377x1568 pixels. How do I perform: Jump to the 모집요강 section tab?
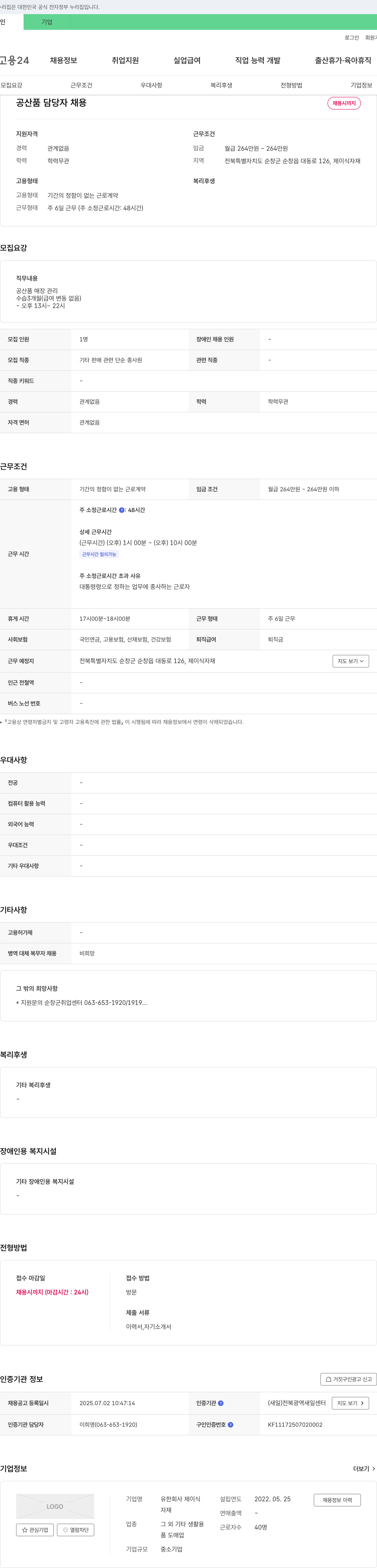11,85
